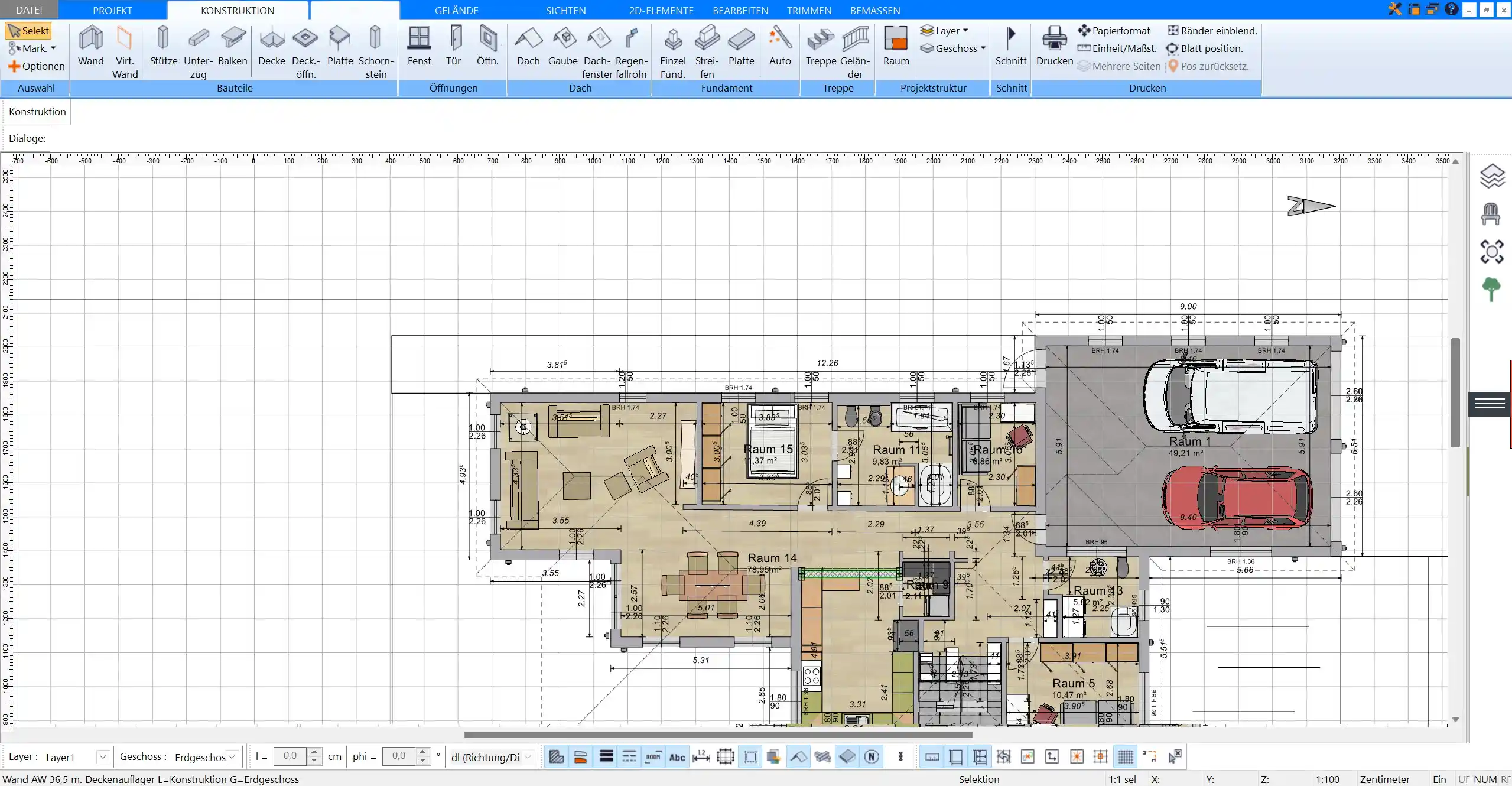
Task: Click inside the l length input field
Action: click(290, 756)
